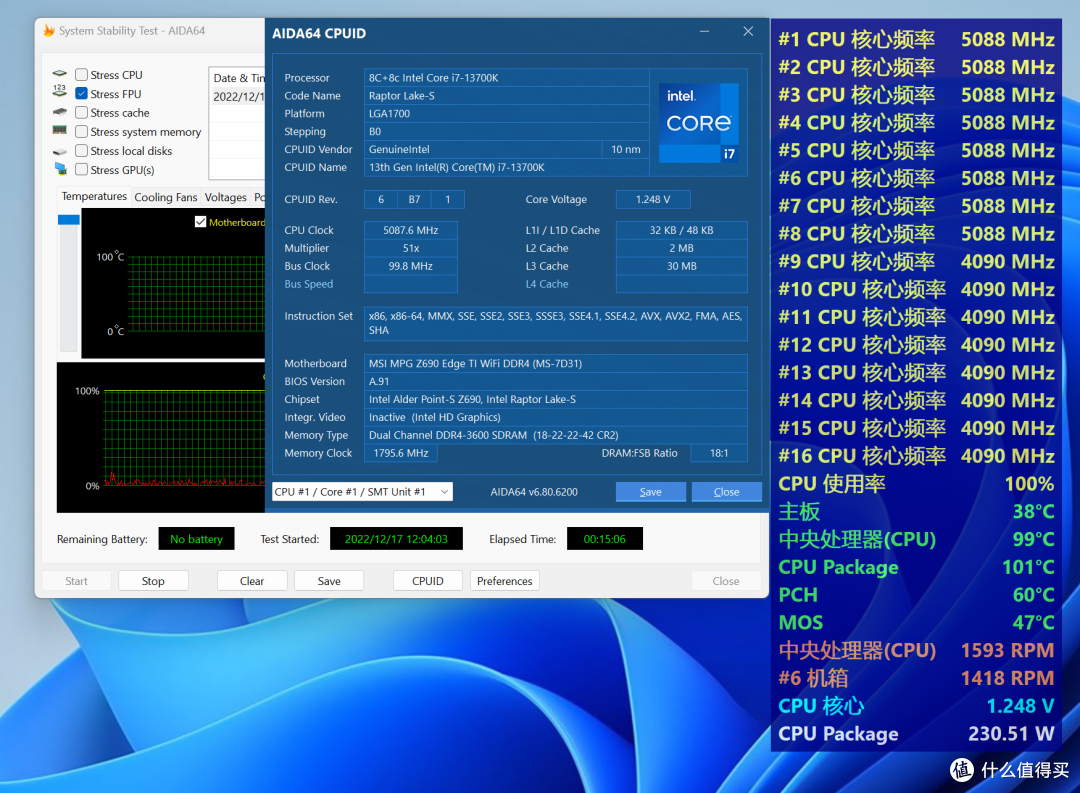Open the CPU #1 / Core #1 selector dropdown

click(362, 491)
